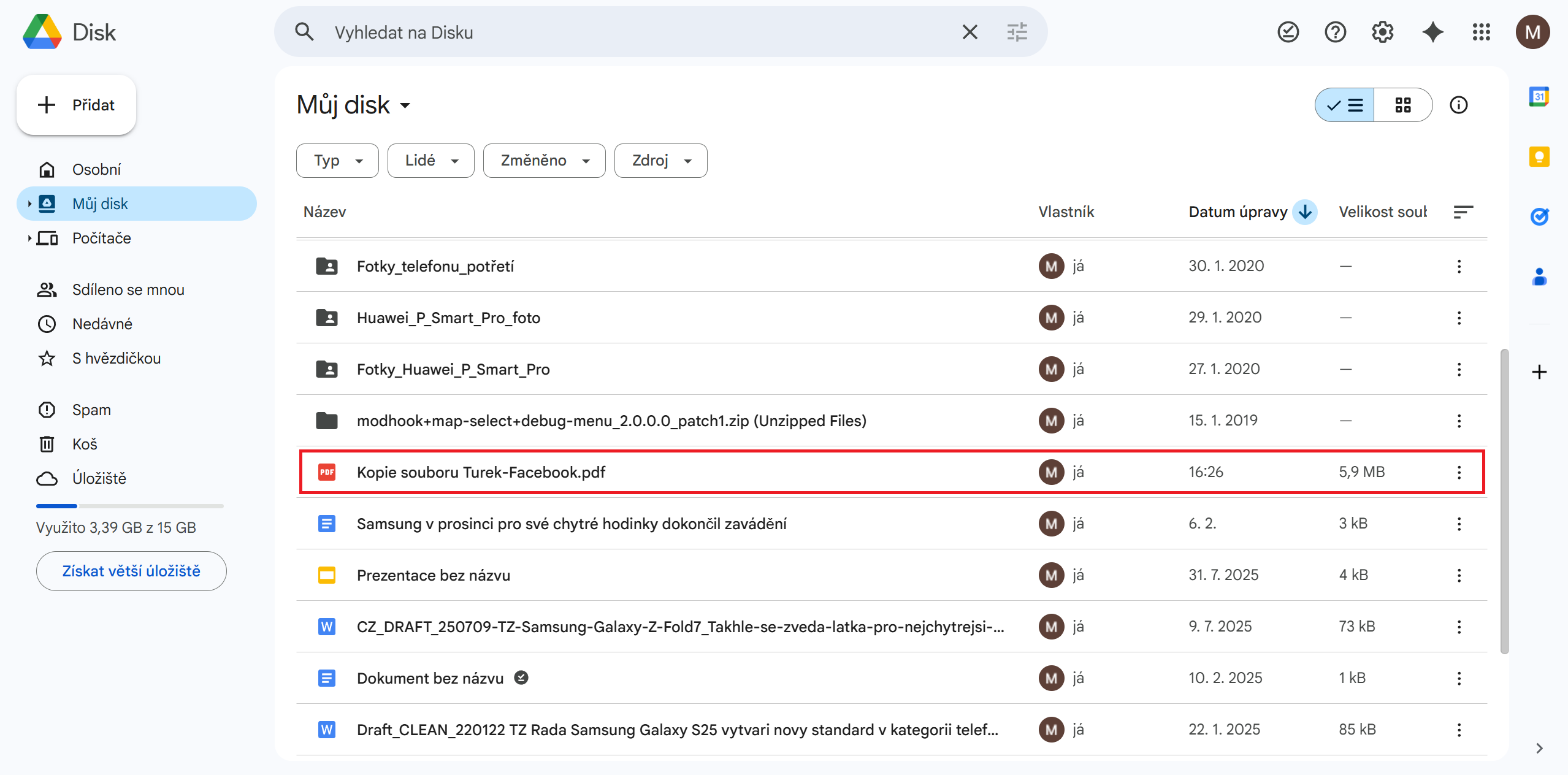Click the Přidat new button
1568x775 pixels.
pos(77,105)
